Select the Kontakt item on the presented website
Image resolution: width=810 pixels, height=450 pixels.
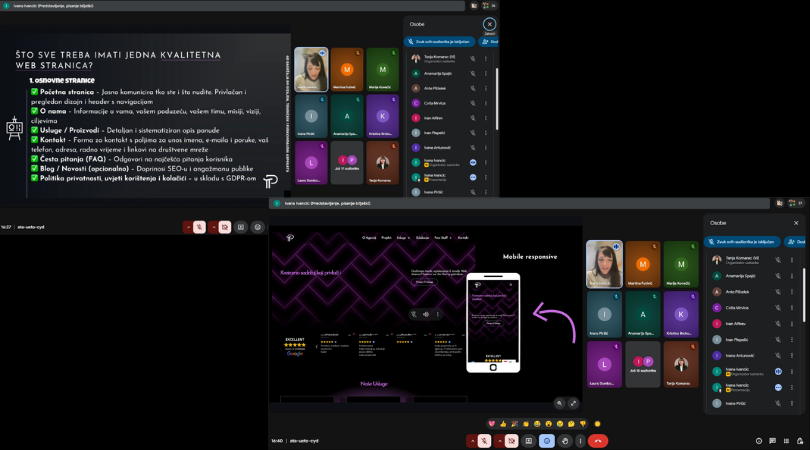(x=463, y=238)
